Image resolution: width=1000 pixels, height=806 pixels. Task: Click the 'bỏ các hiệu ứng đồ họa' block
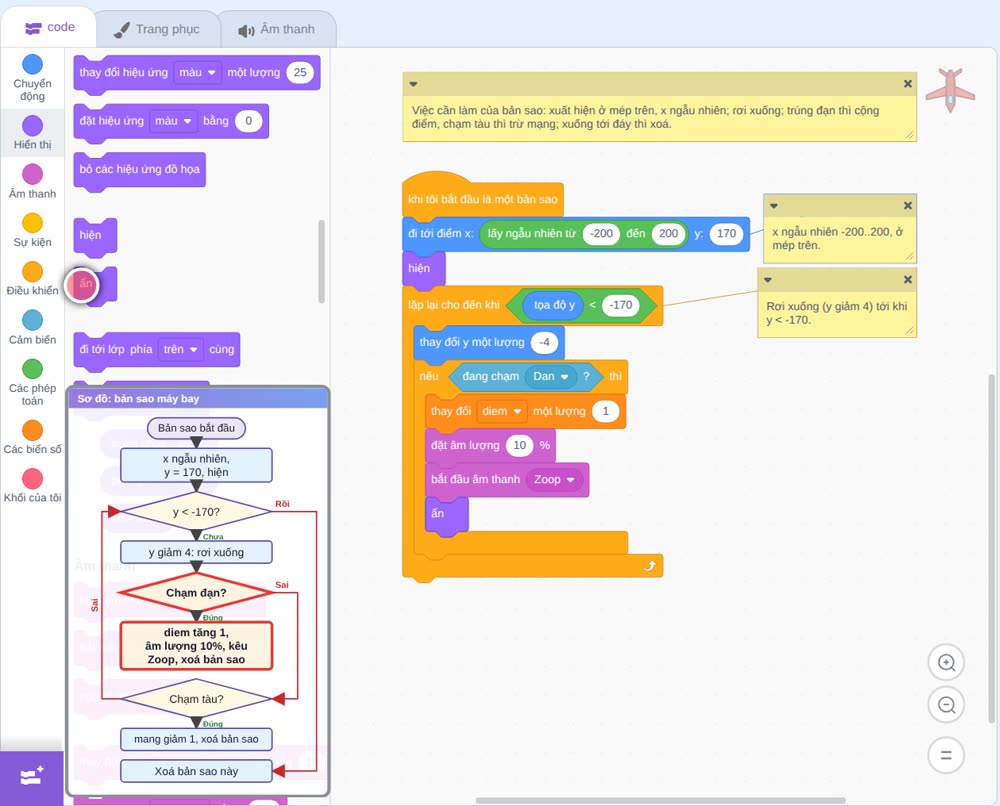pyautogui.click(x=140, y=170)
